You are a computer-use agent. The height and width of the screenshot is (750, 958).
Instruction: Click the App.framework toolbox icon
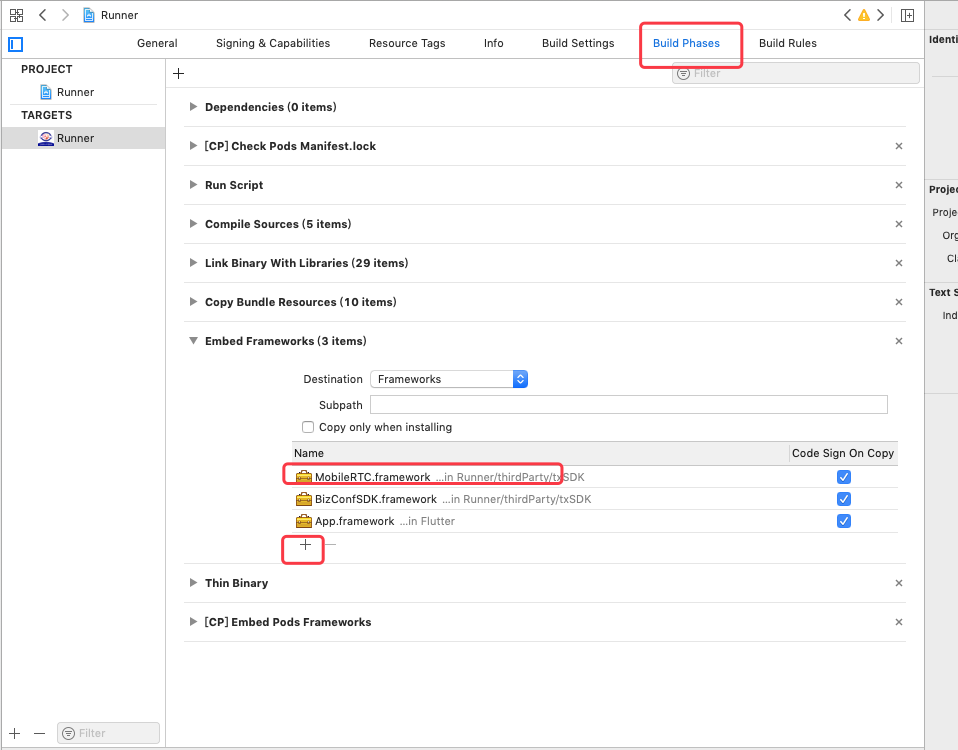304,521
